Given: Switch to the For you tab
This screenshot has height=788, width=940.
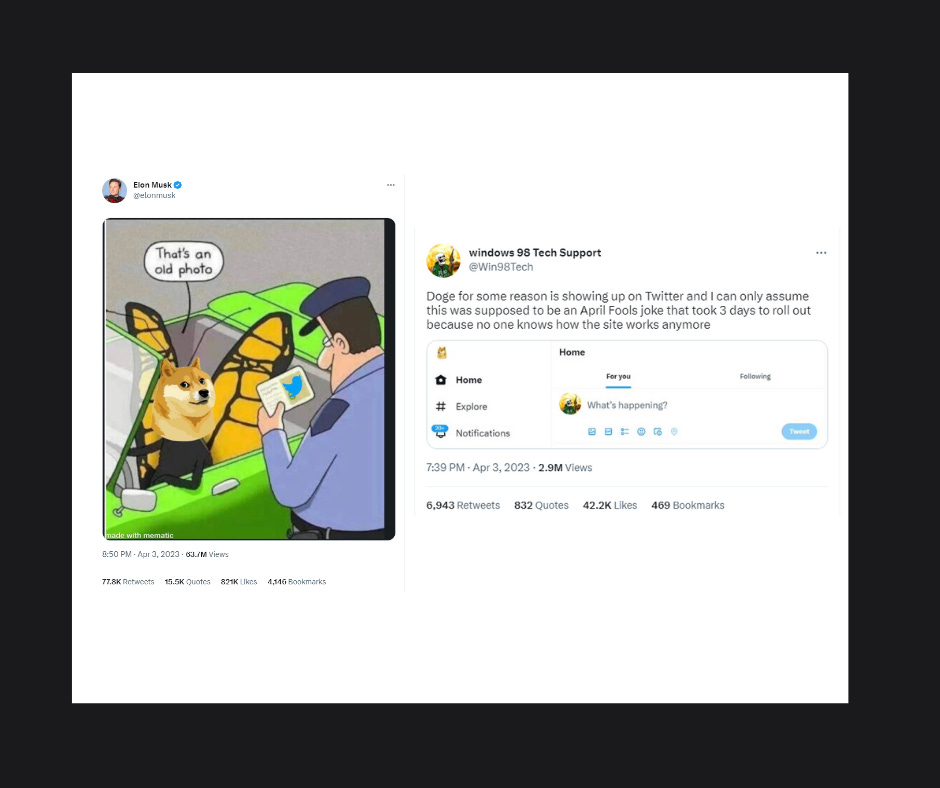Looking at the screenshot, I should [x=618, y=377].
